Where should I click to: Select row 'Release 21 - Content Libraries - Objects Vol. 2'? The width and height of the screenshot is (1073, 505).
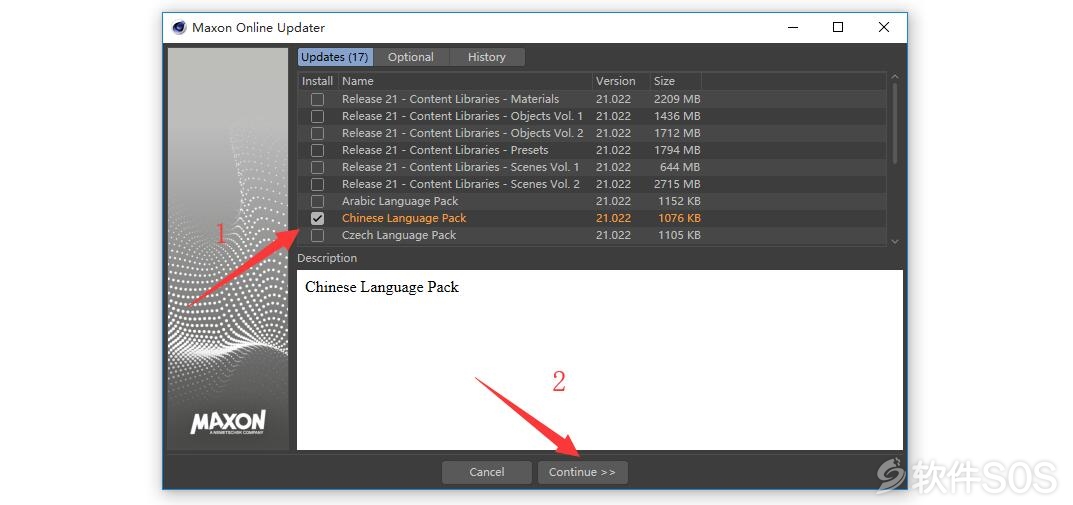click(592, 133)
